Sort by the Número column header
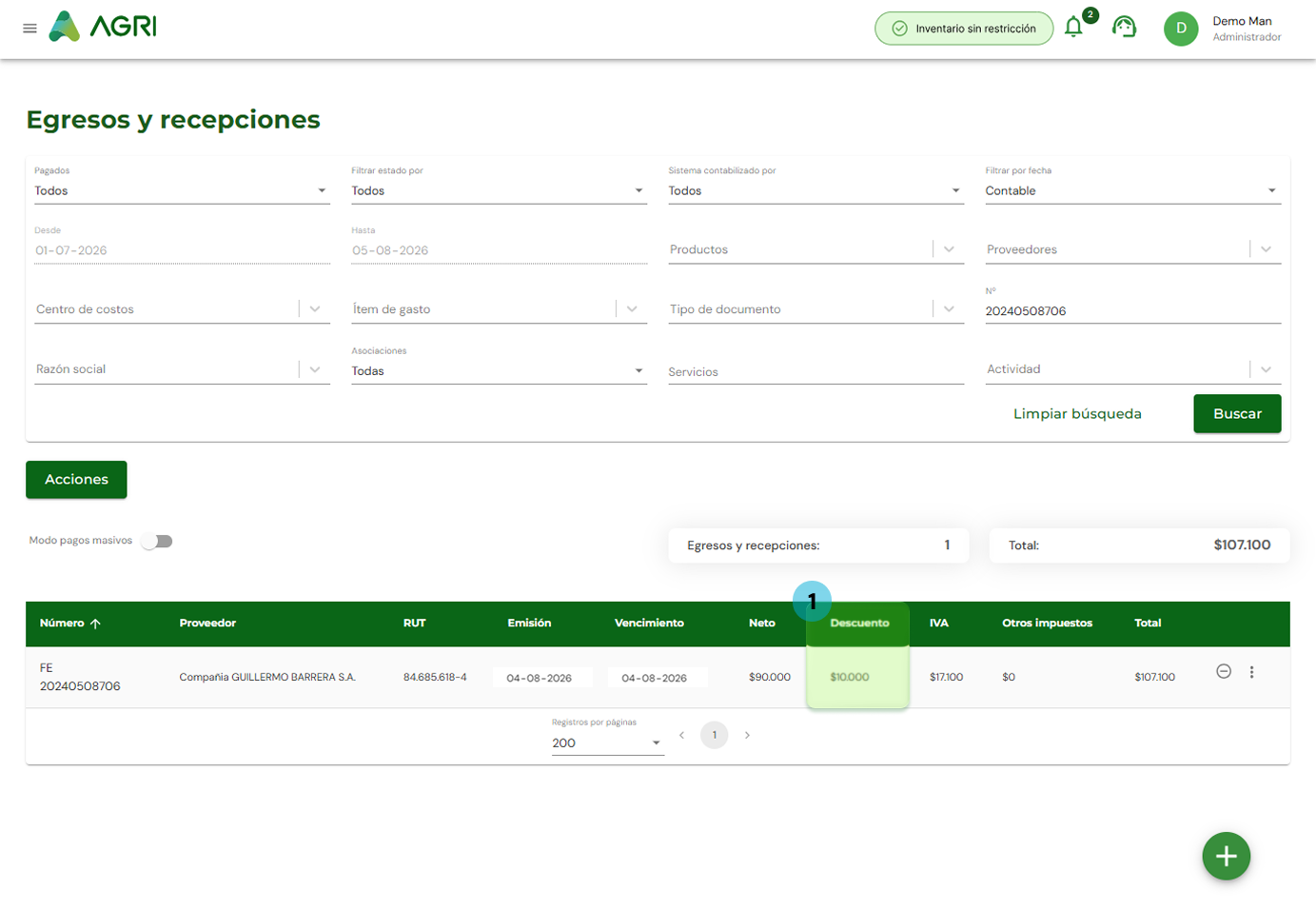This screenshot has height=911, width=1316. point(62,624)
